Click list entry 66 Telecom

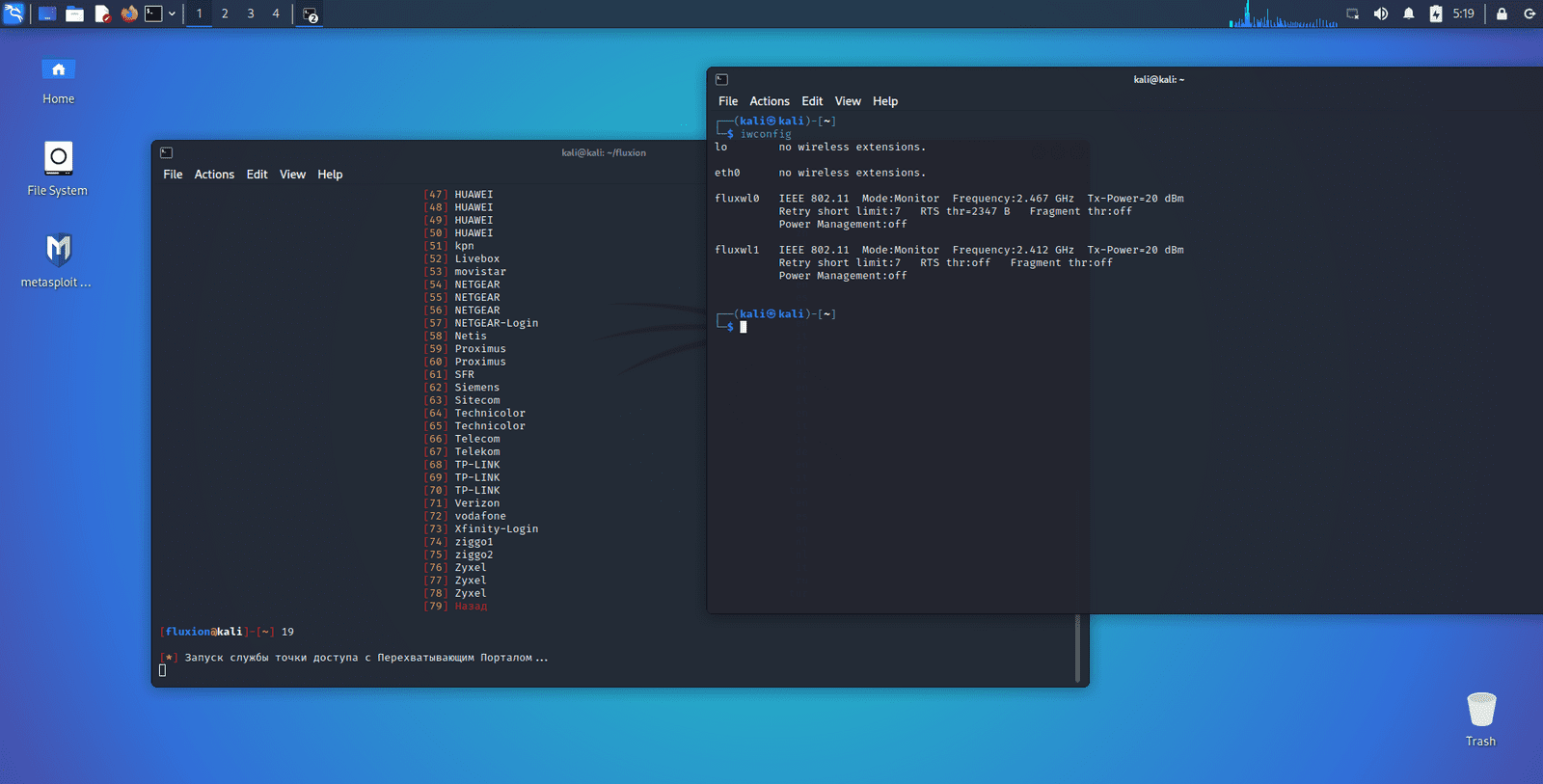[462, 439]
